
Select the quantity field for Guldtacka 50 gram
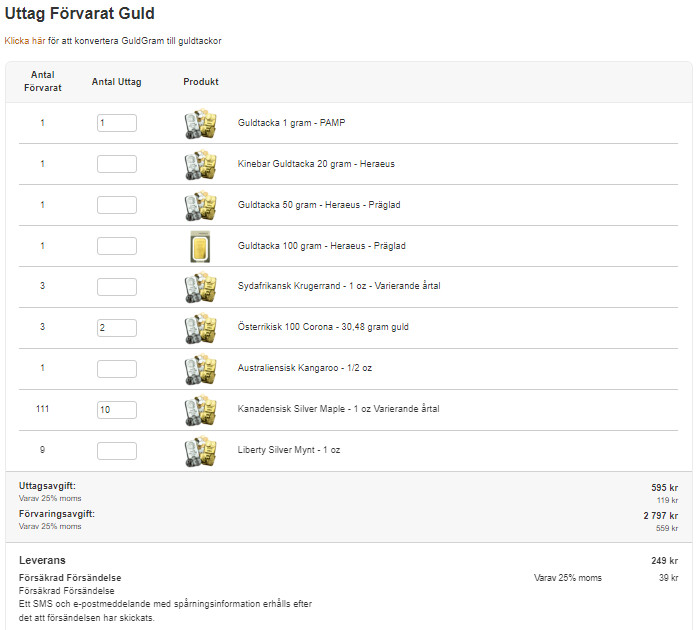coord(117,205)
